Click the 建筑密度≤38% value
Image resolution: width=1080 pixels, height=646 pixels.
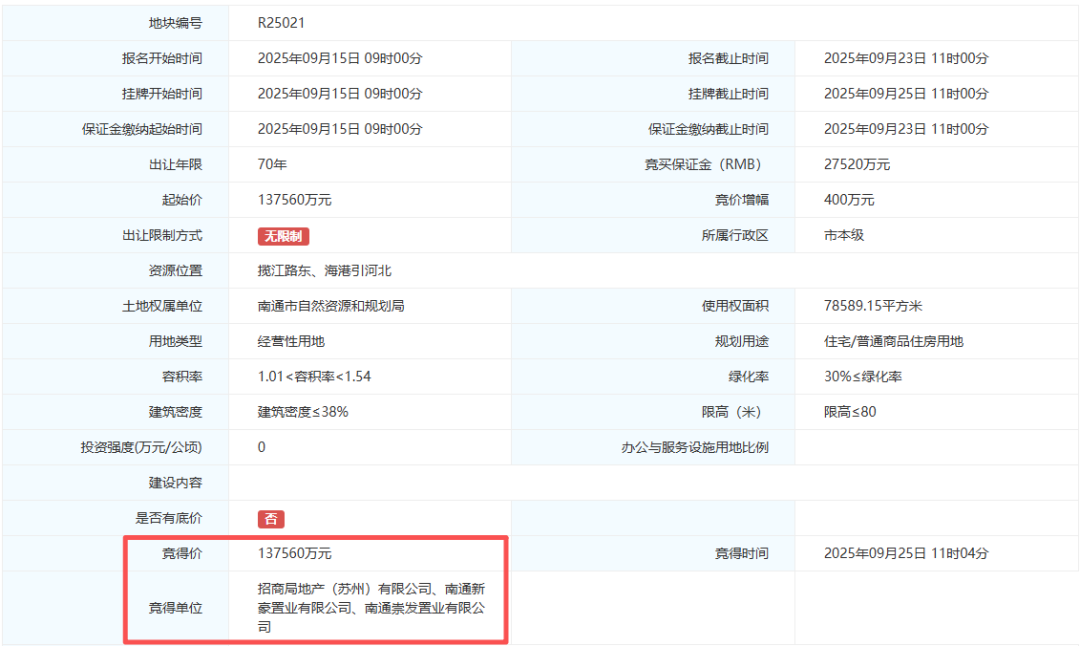[303, 412]
